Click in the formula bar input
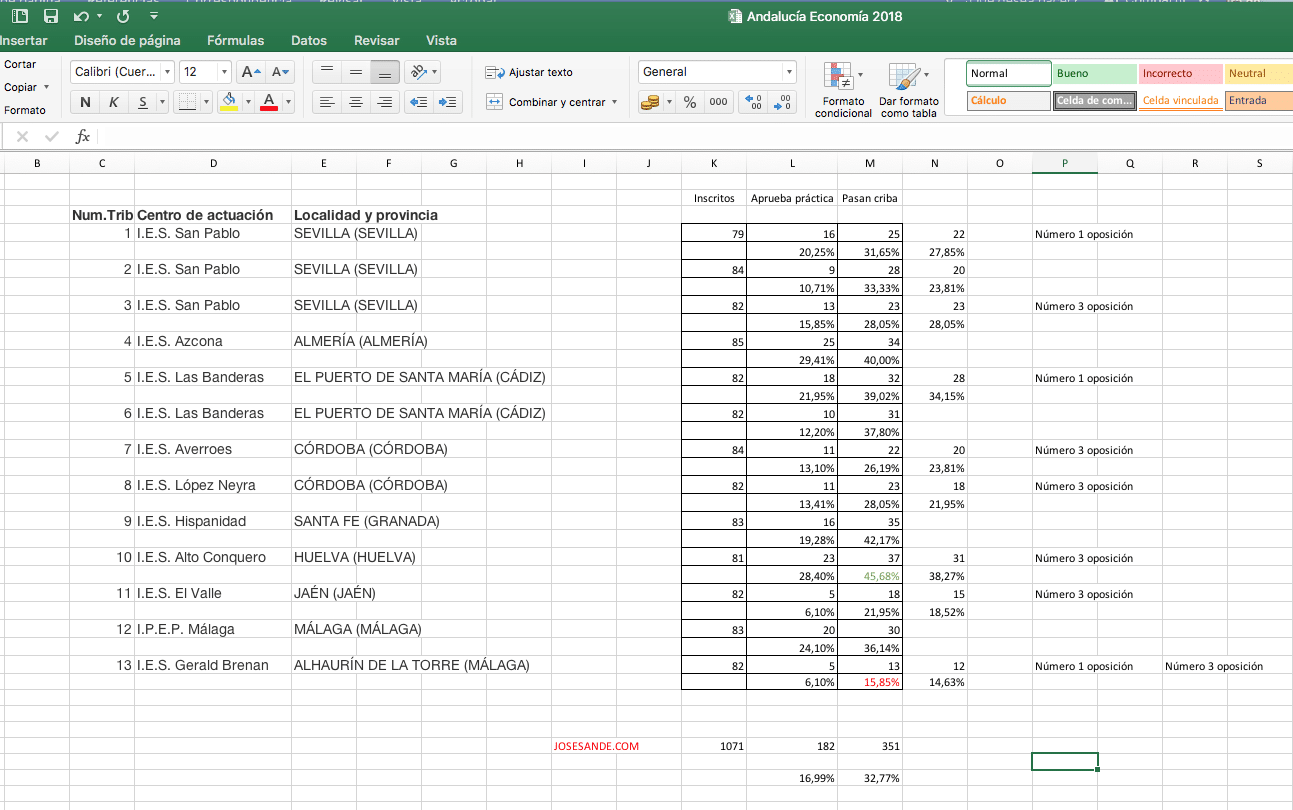Image resolution: width=1293 pixels, height=810 pixels. click(x=694, y=137)
